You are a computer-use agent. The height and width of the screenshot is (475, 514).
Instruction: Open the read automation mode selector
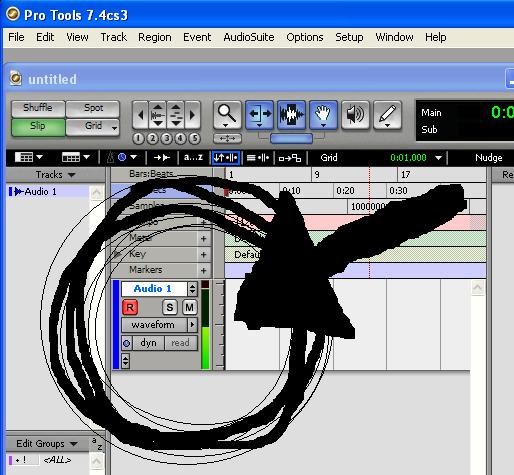point(180,343)
